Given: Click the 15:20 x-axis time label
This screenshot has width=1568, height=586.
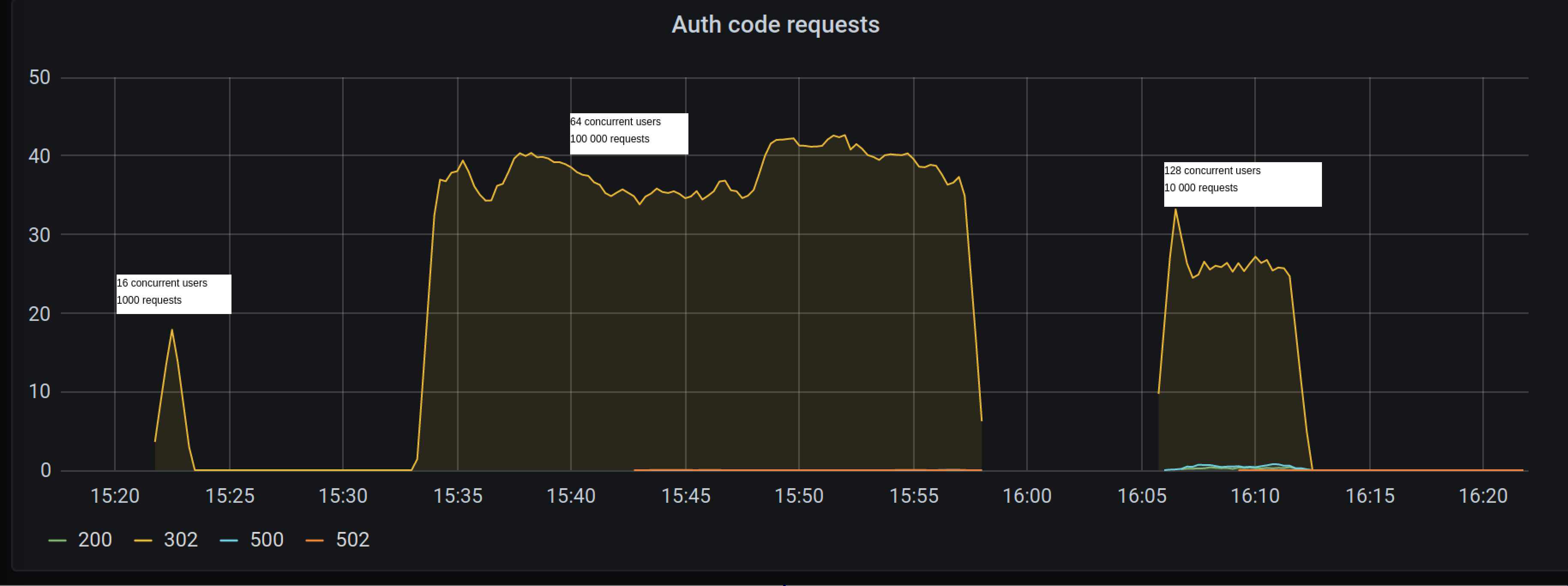Looking at the screenshot, I should coord(115,496).
